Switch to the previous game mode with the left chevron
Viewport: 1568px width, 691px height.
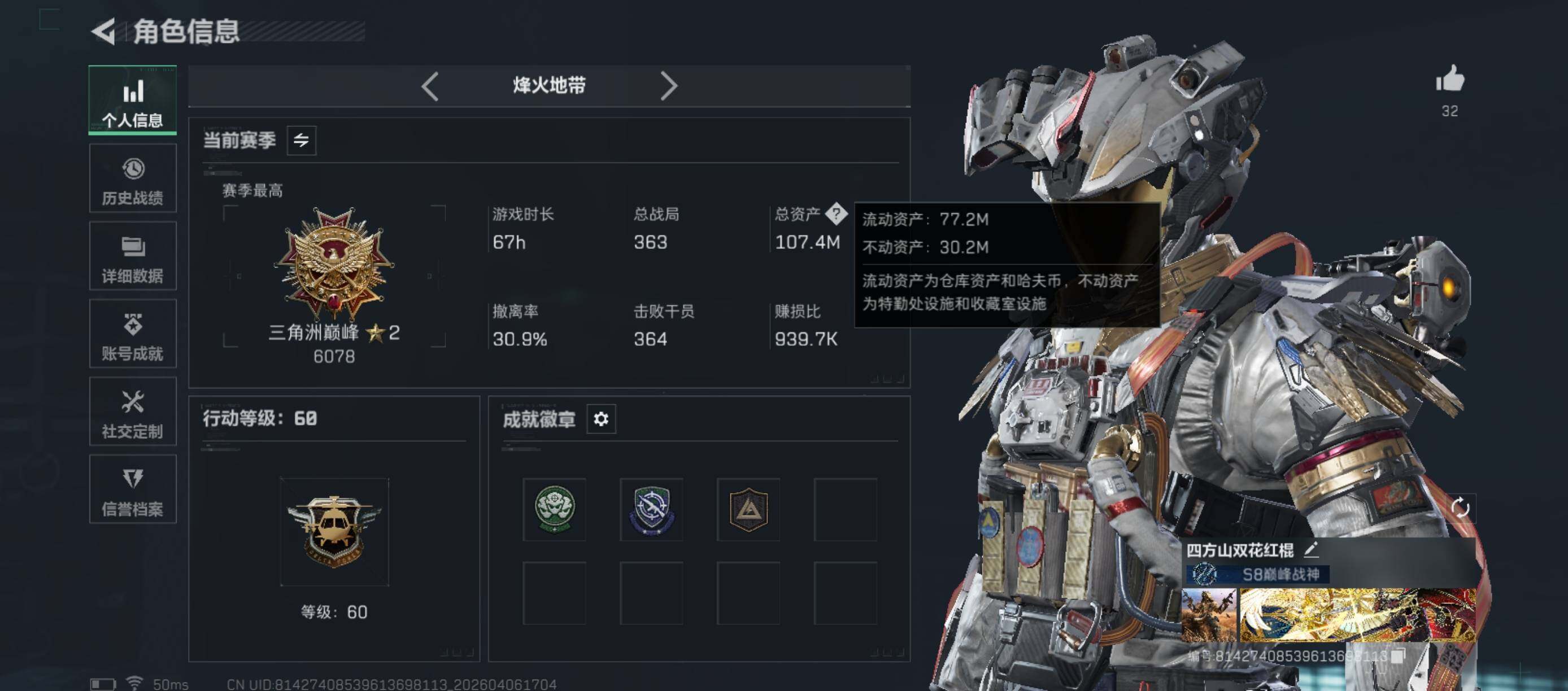(430, 86)
